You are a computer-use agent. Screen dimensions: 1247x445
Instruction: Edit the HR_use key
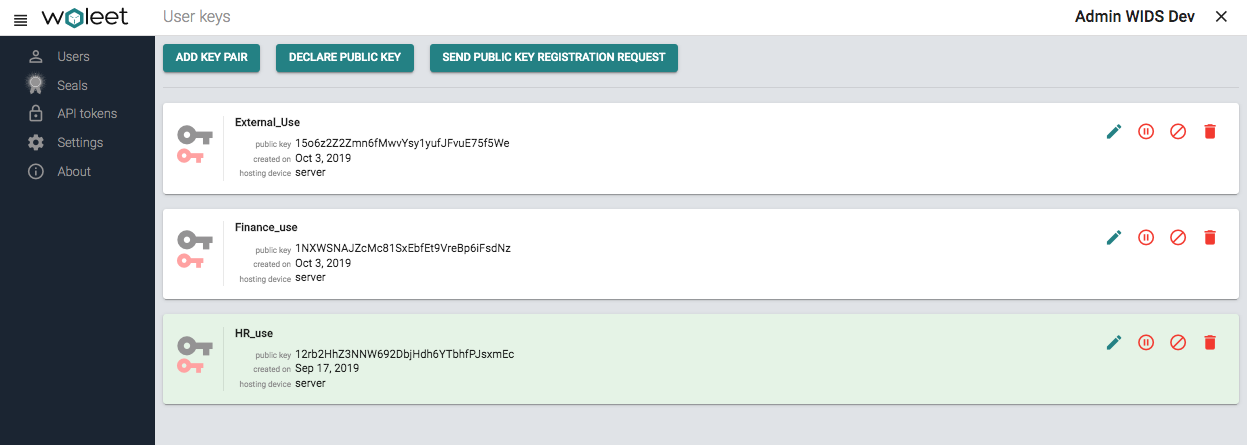(1114, 342)
